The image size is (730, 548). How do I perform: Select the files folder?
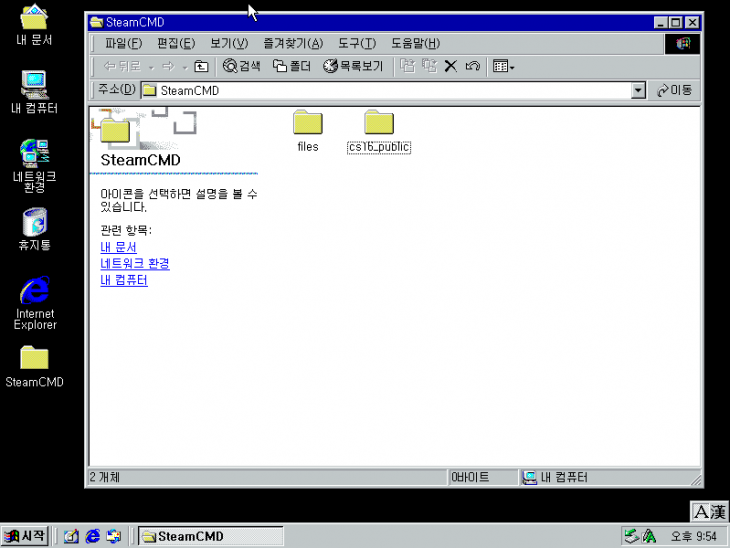point(308,131)
